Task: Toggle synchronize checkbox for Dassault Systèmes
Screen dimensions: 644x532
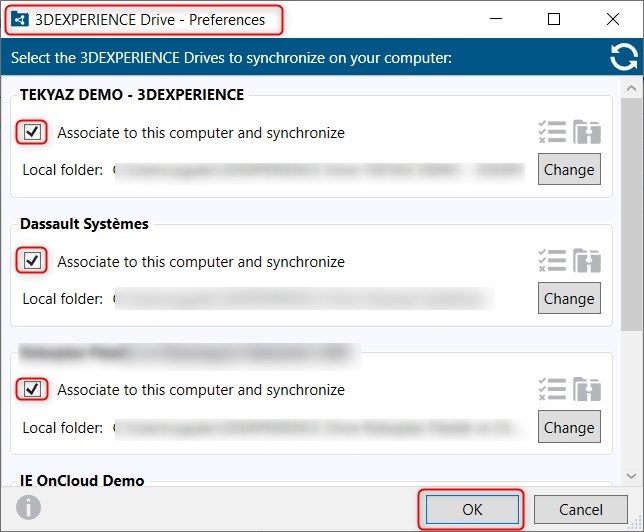Action: tap(32, 260)
